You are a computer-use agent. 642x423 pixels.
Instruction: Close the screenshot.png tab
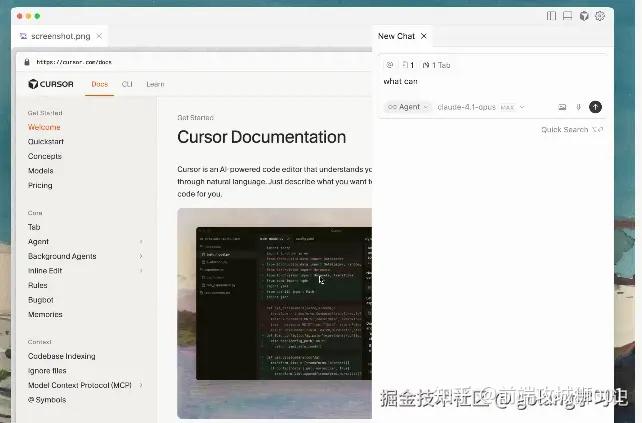[99, 36]
